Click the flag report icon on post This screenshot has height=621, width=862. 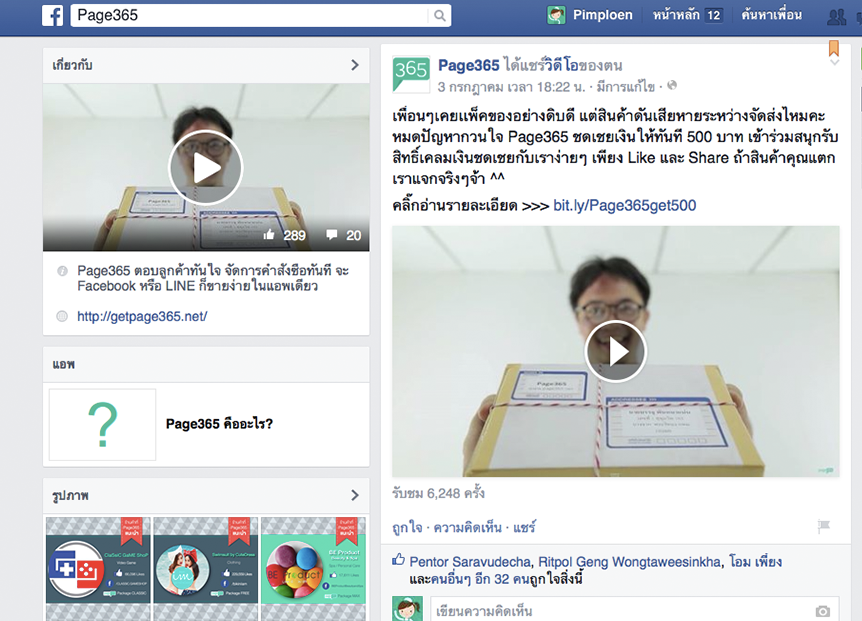[824, 526]
